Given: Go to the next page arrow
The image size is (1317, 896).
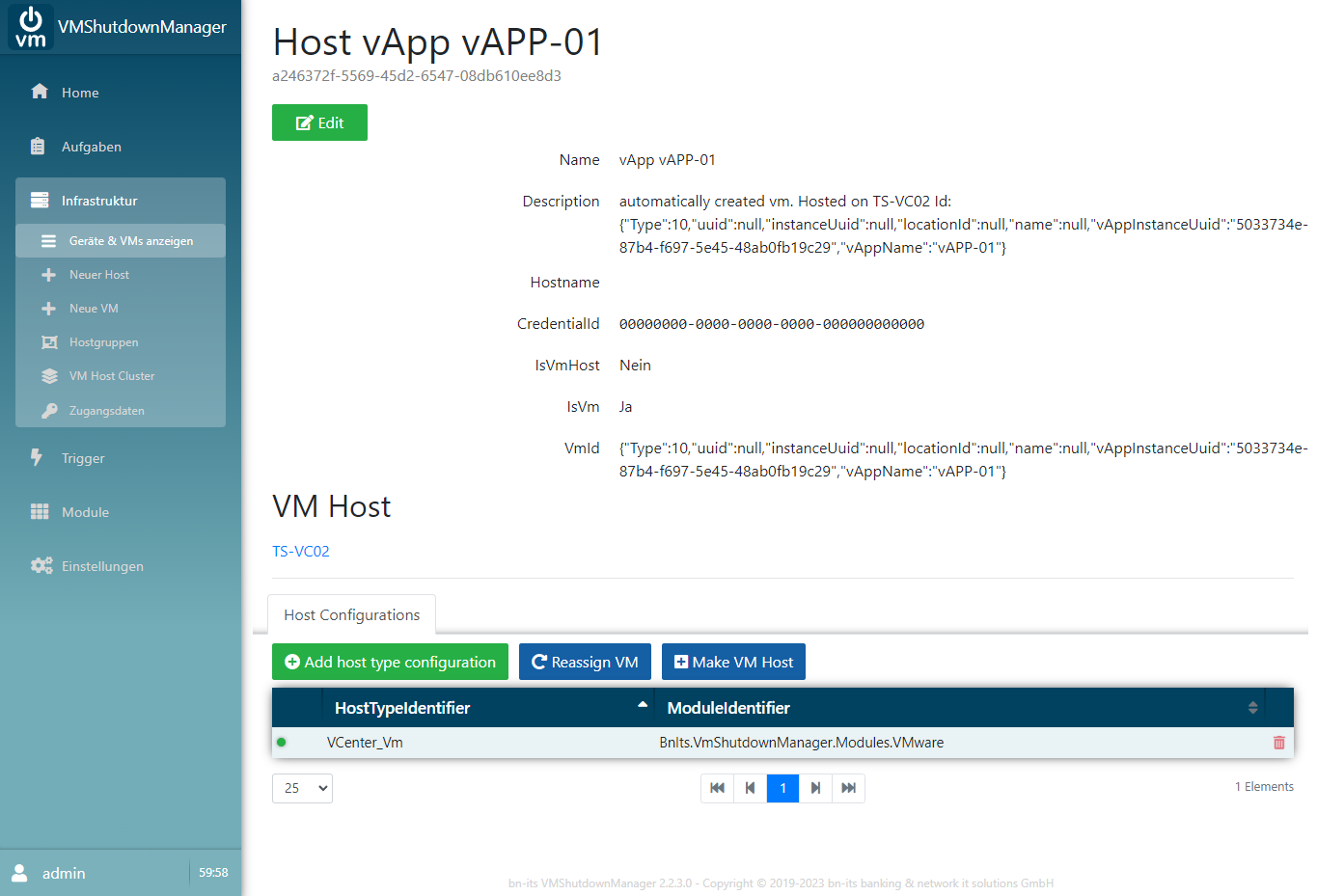Looking at the screenshot, I should (x=815, y=788).
